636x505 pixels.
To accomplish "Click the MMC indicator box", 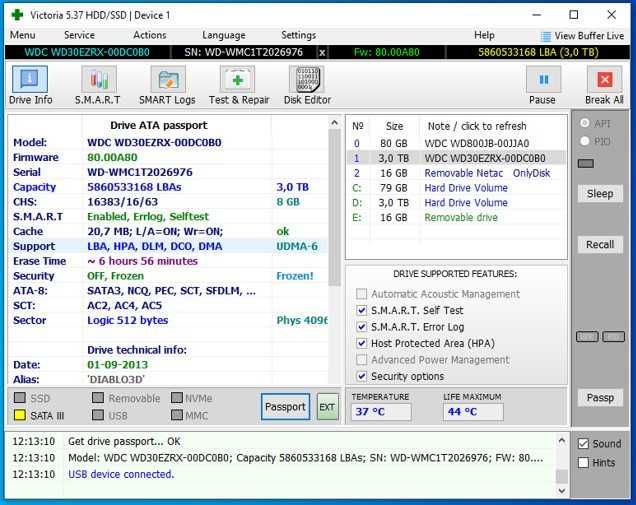I will 177,415.
